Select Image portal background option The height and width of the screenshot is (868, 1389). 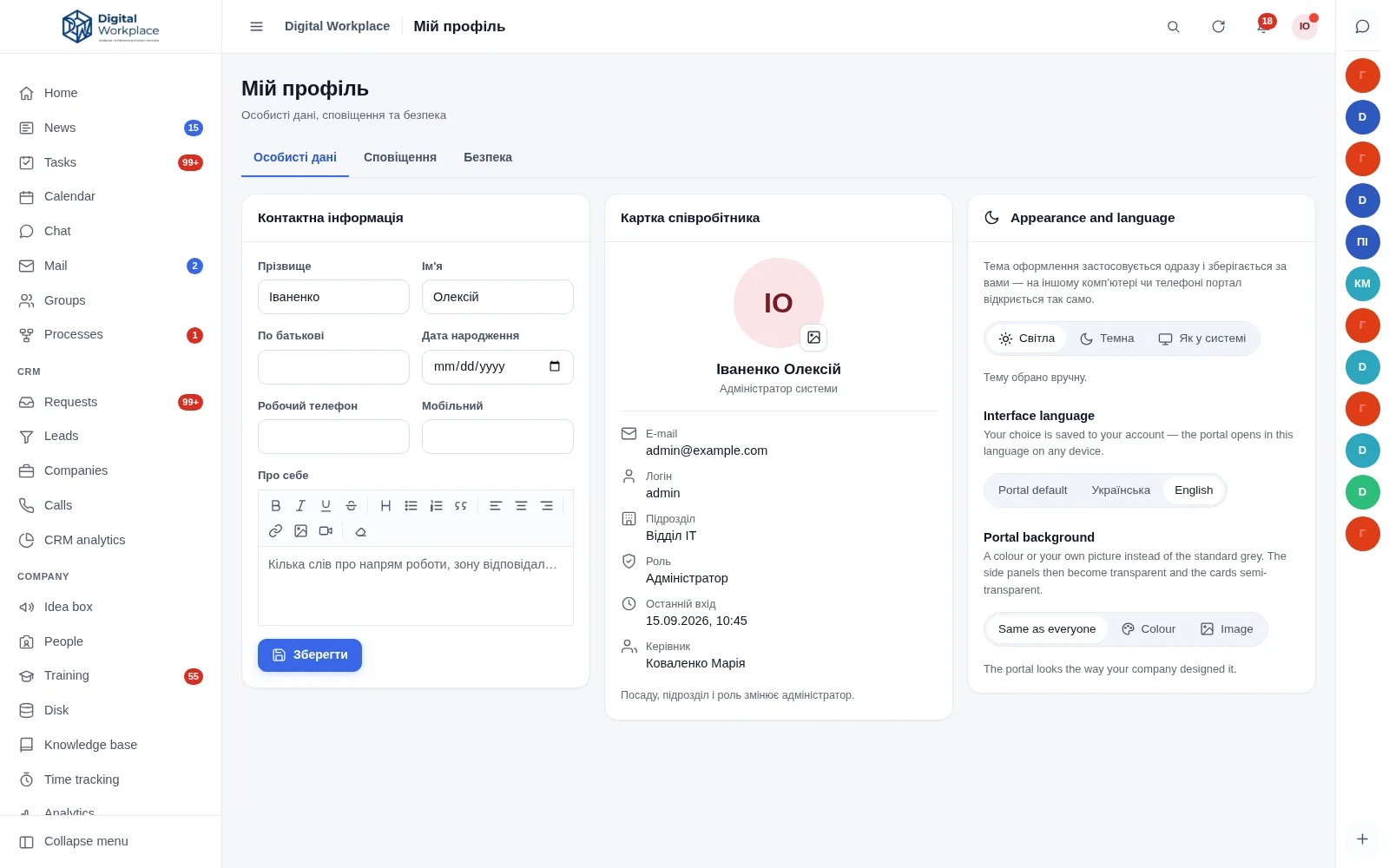[1227, 629]
